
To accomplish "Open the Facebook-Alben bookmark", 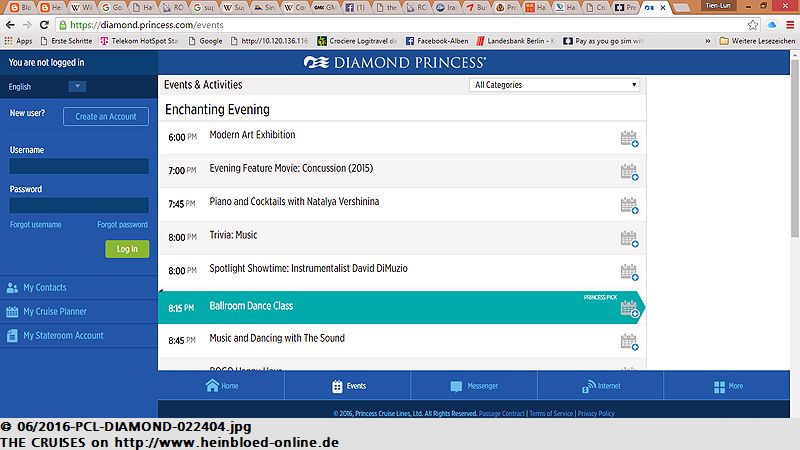I will point(437,41).
